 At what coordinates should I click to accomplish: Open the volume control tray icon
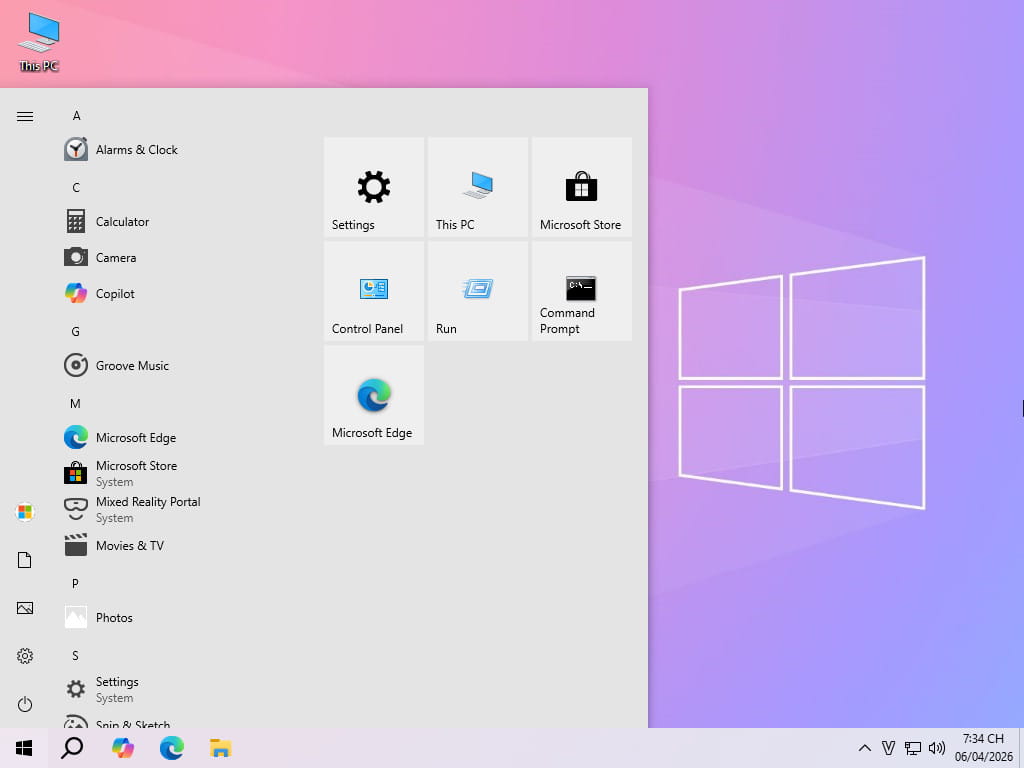(x=936, y=748)
